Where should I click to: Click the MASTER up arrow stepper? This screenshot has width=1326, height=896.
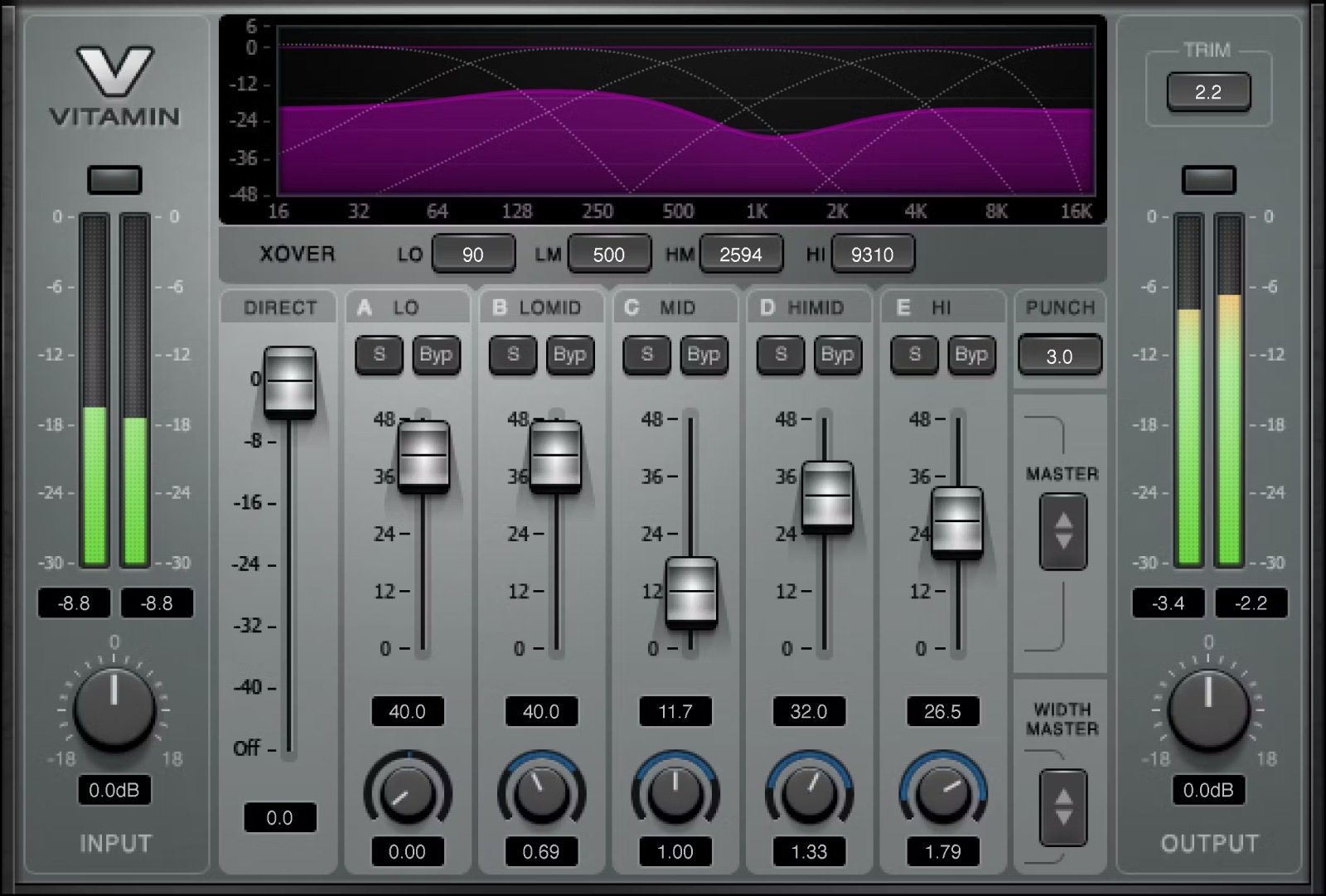tap(1062, 521)
